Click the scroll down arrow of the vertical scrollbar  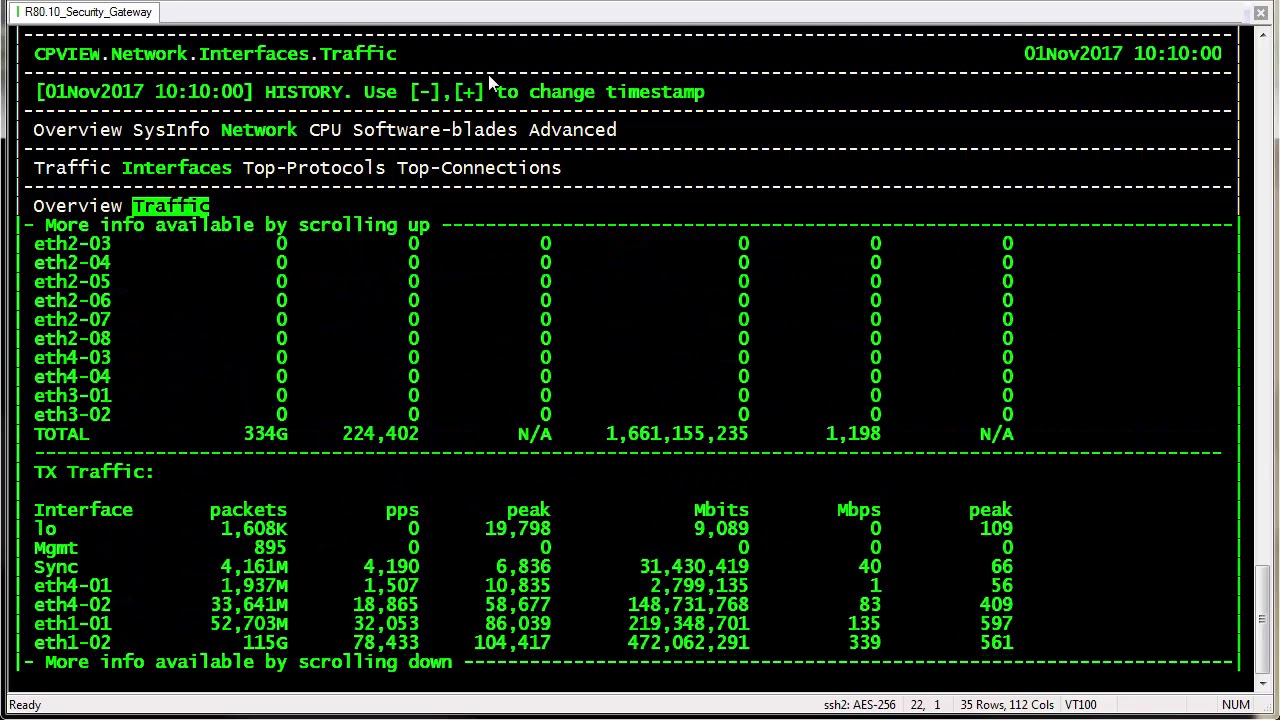click(x=1264, y=682)
